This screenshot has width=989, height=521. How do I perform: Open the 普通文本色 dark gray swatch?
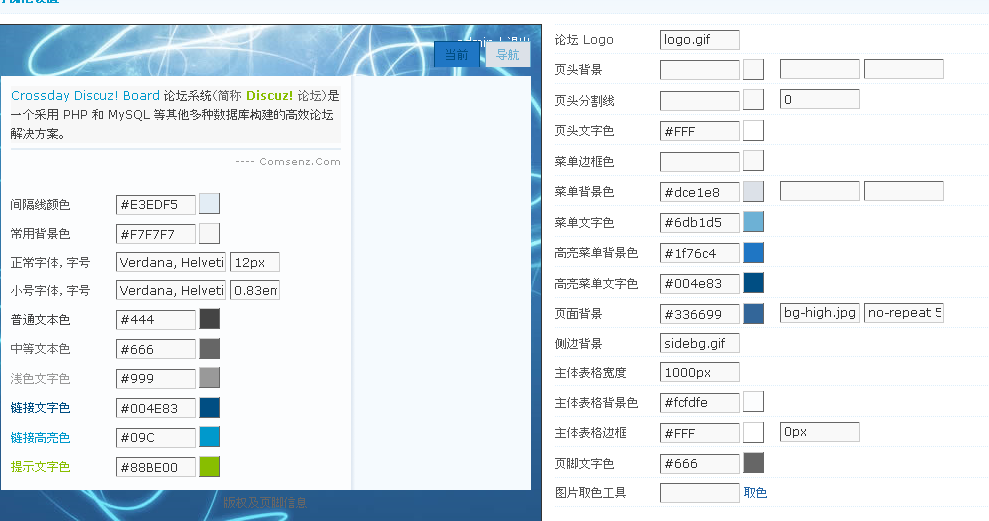click(x=209, y=319)
